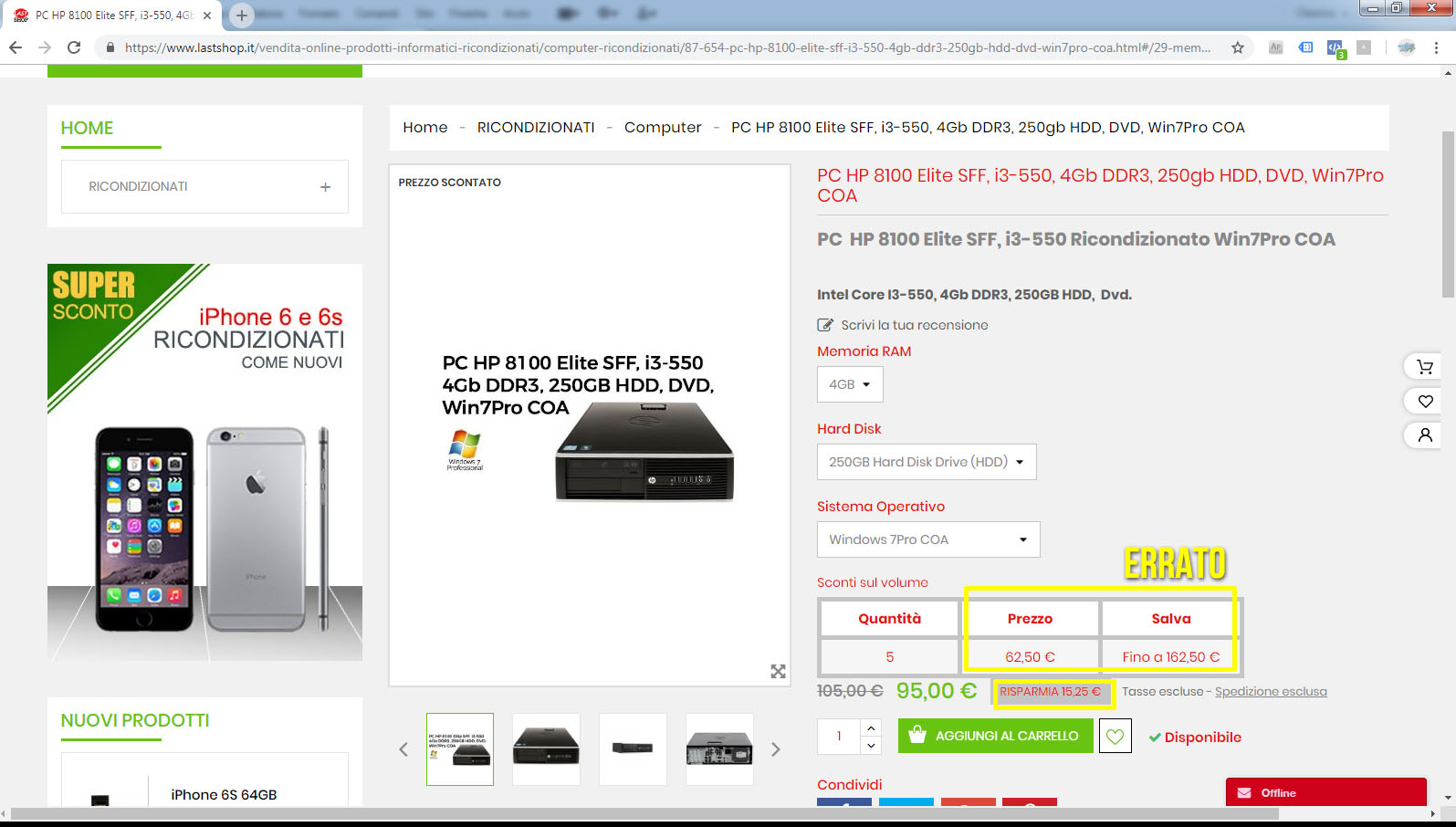Go to RICONDIZIONATI in the breadcrumb
The height and width of the screenshot is (827, 1456).
tap(536, 128)
